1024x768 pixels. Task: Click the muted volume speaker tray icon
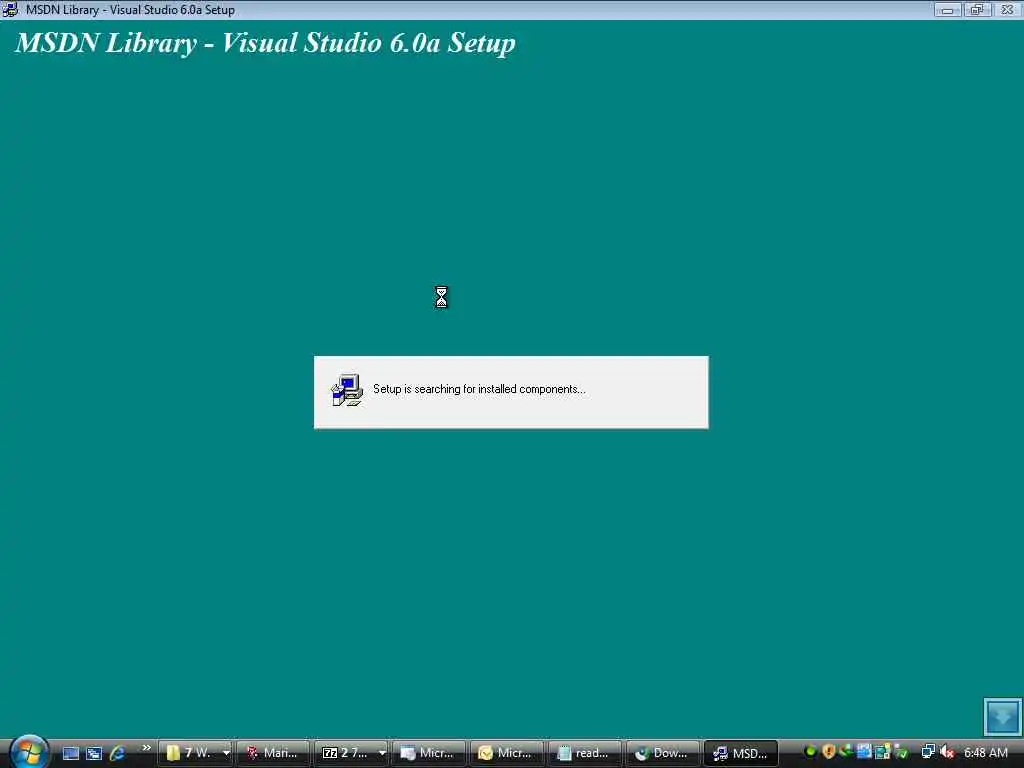947,752
